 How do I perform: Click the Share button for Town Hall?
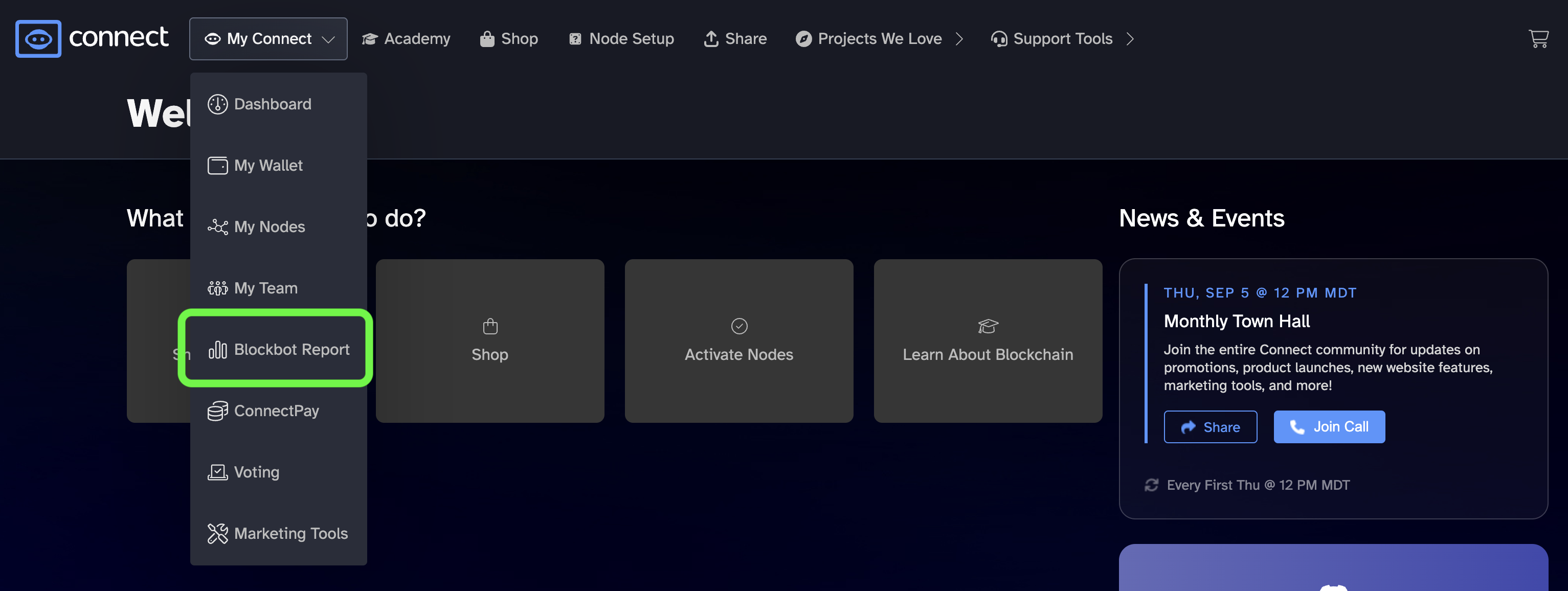click(x=1209, y=427)
